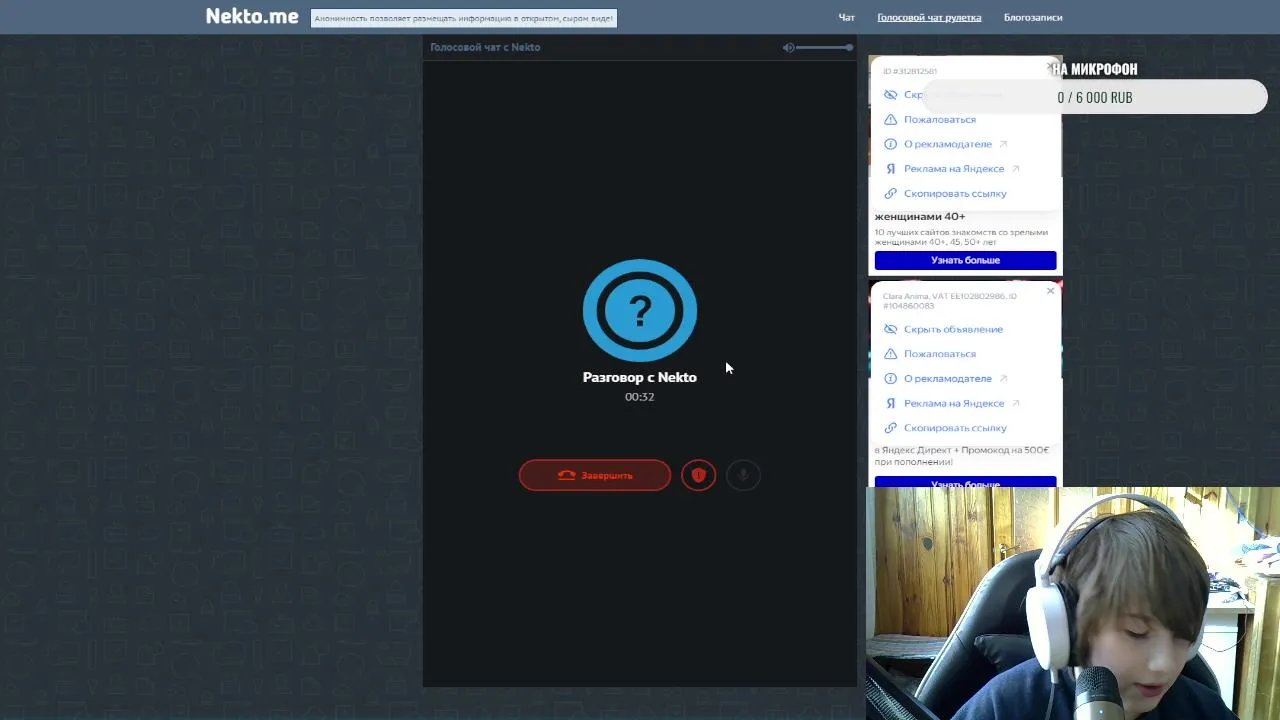Click the 'Голосовой чат с Nekto' header
Image resolution: width=1280 pixels, height=720 pixels.
coord(485,47)
